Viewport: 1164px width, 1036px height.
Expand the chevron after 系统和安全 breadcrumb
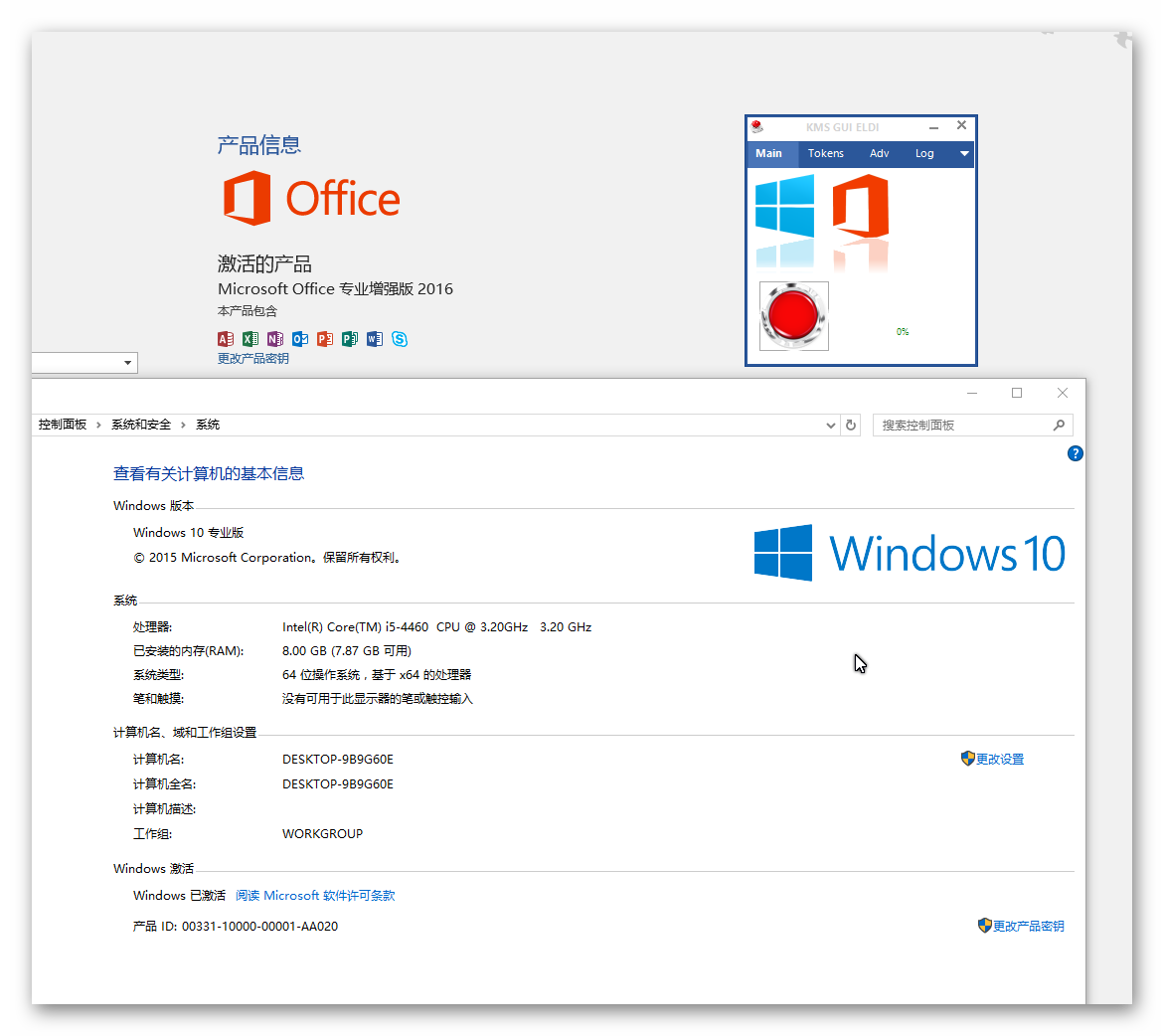tap(183, 425)
